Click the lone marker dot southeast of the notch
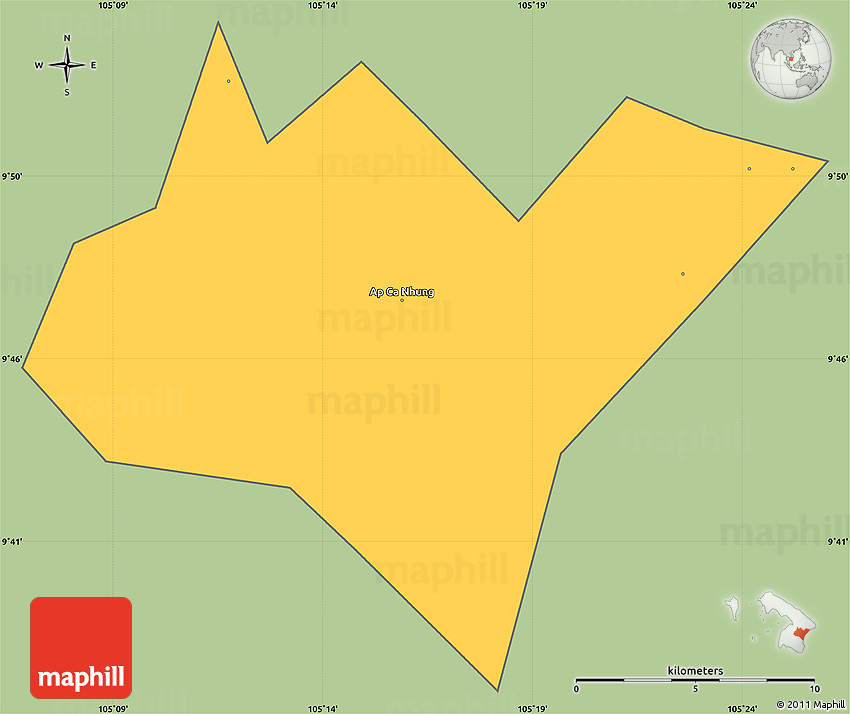Viewport: 850px width, 714px height. (683, 274)
